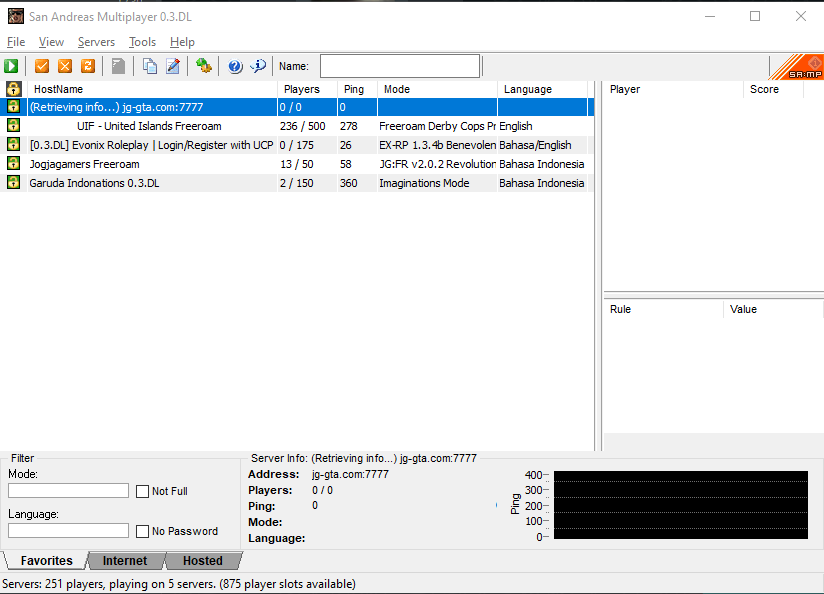Select UIF - United Islands Freeroam server
Image resolution: width=824 pixels, height=594 pixels.
(297, 126)
